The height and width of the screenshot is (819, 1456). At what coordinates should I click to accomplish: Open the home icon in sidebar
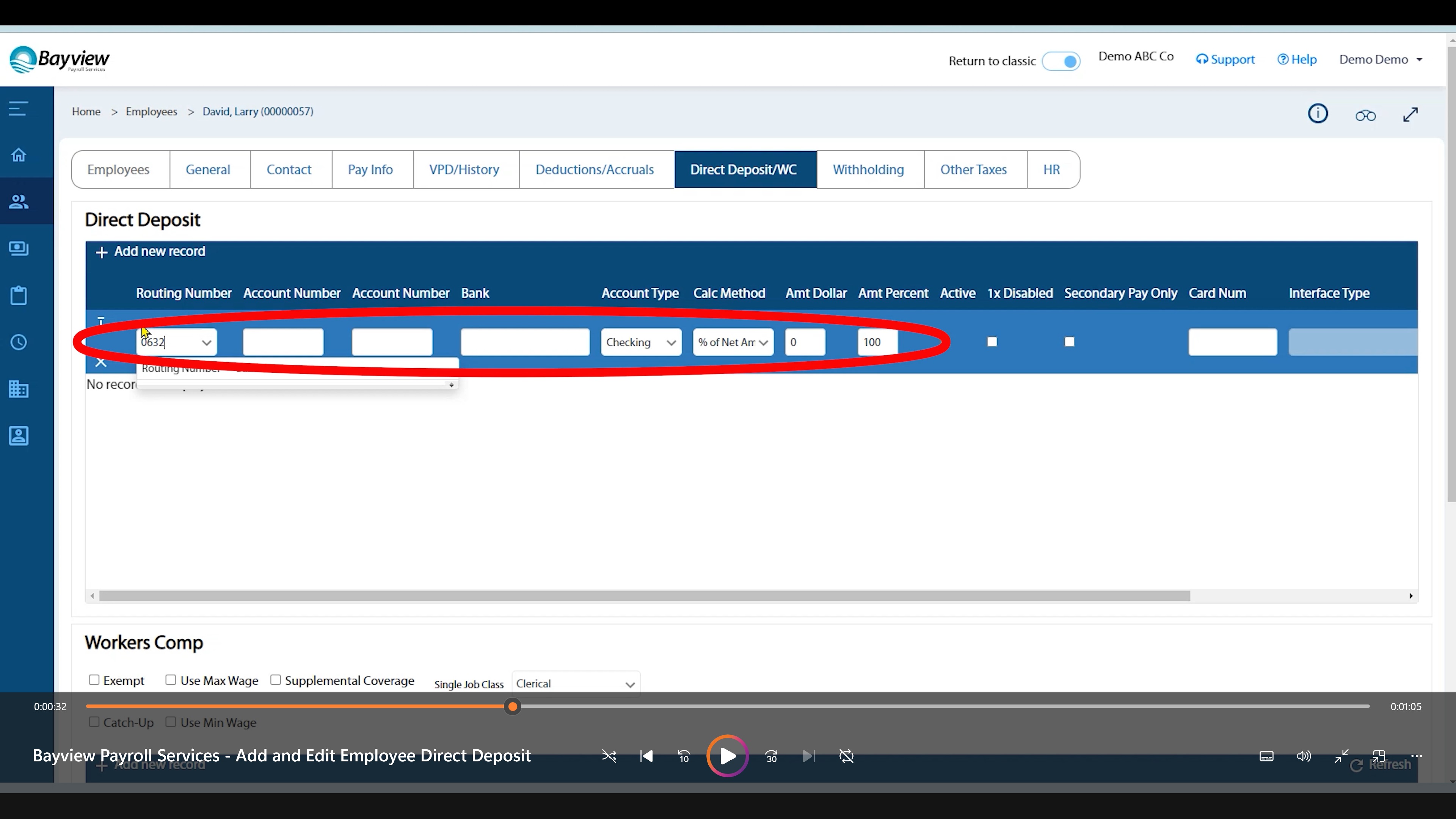19,155
